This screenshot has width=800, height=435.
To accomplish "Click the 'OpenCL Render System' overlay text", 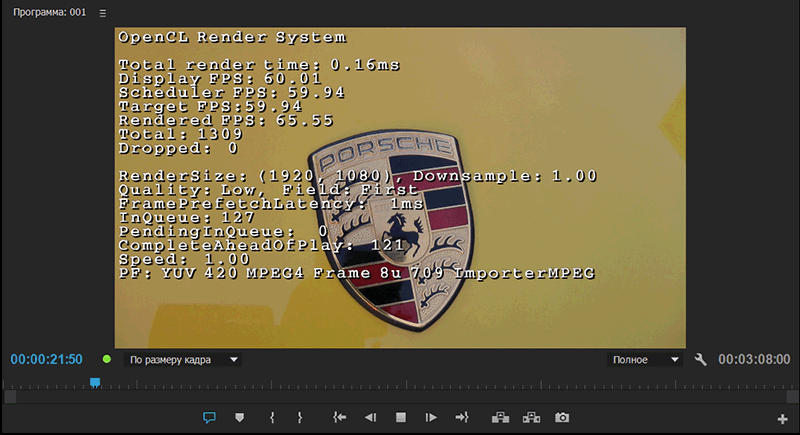I will tap(232, 37).
